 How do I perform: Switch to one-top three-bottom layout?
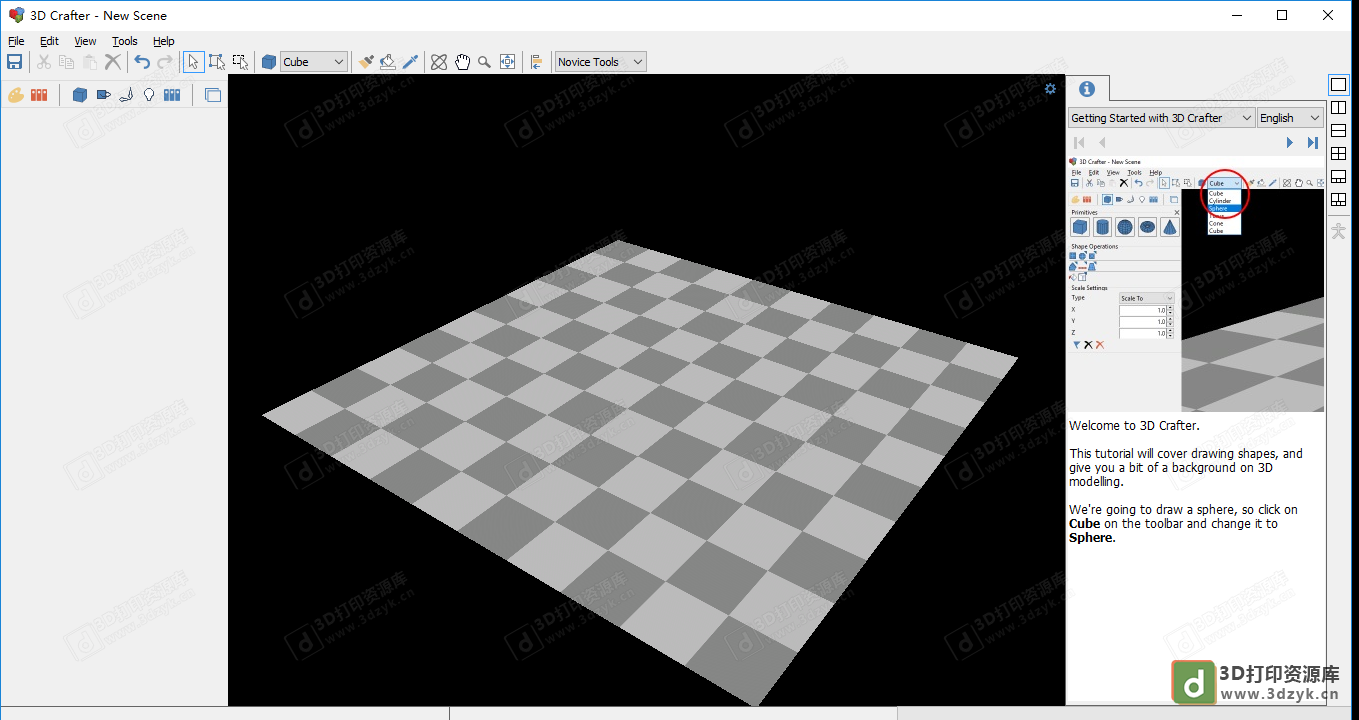(1339, 177)
